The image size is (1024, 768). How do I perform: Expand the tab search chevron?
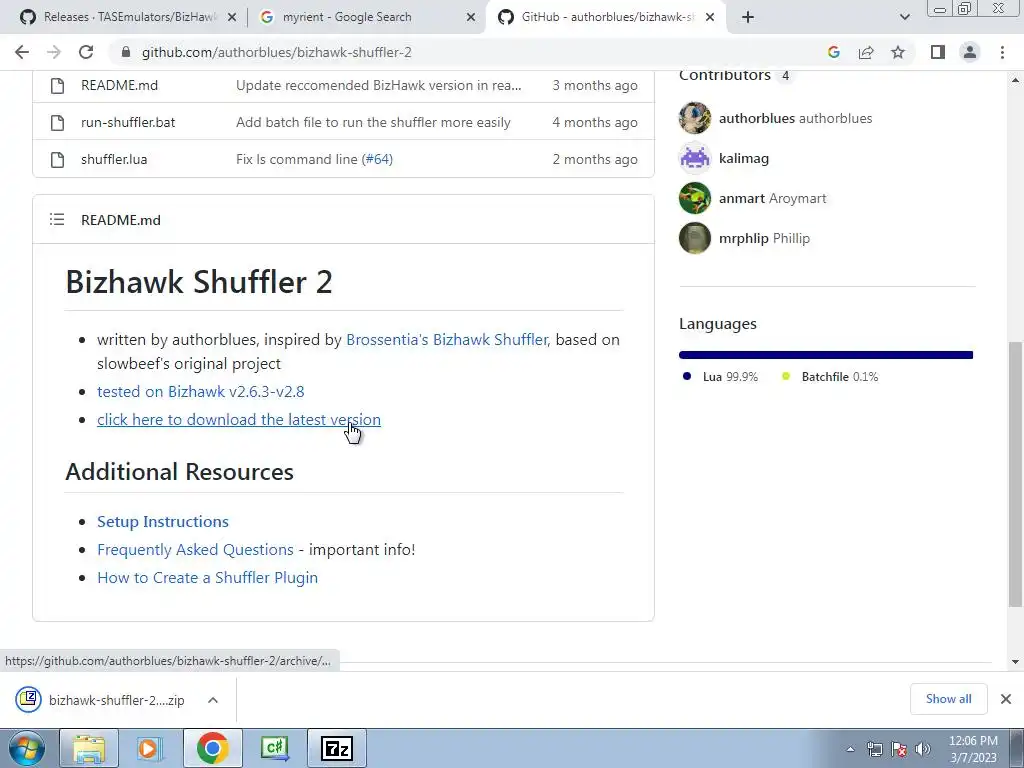coord(904,17)
